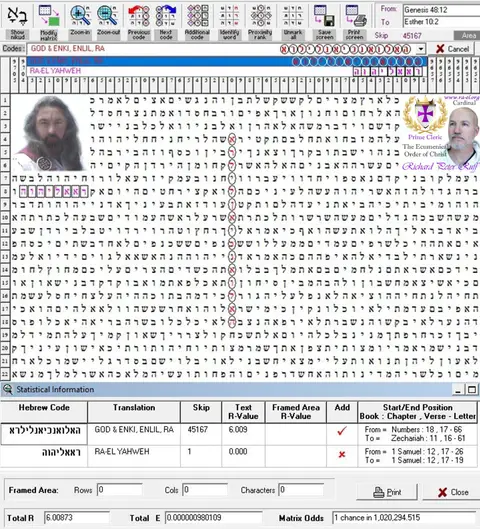Cancel the current code search
The height and width of the screenshot is (529, 480).
pyautogui.click(x=452, y=49)
